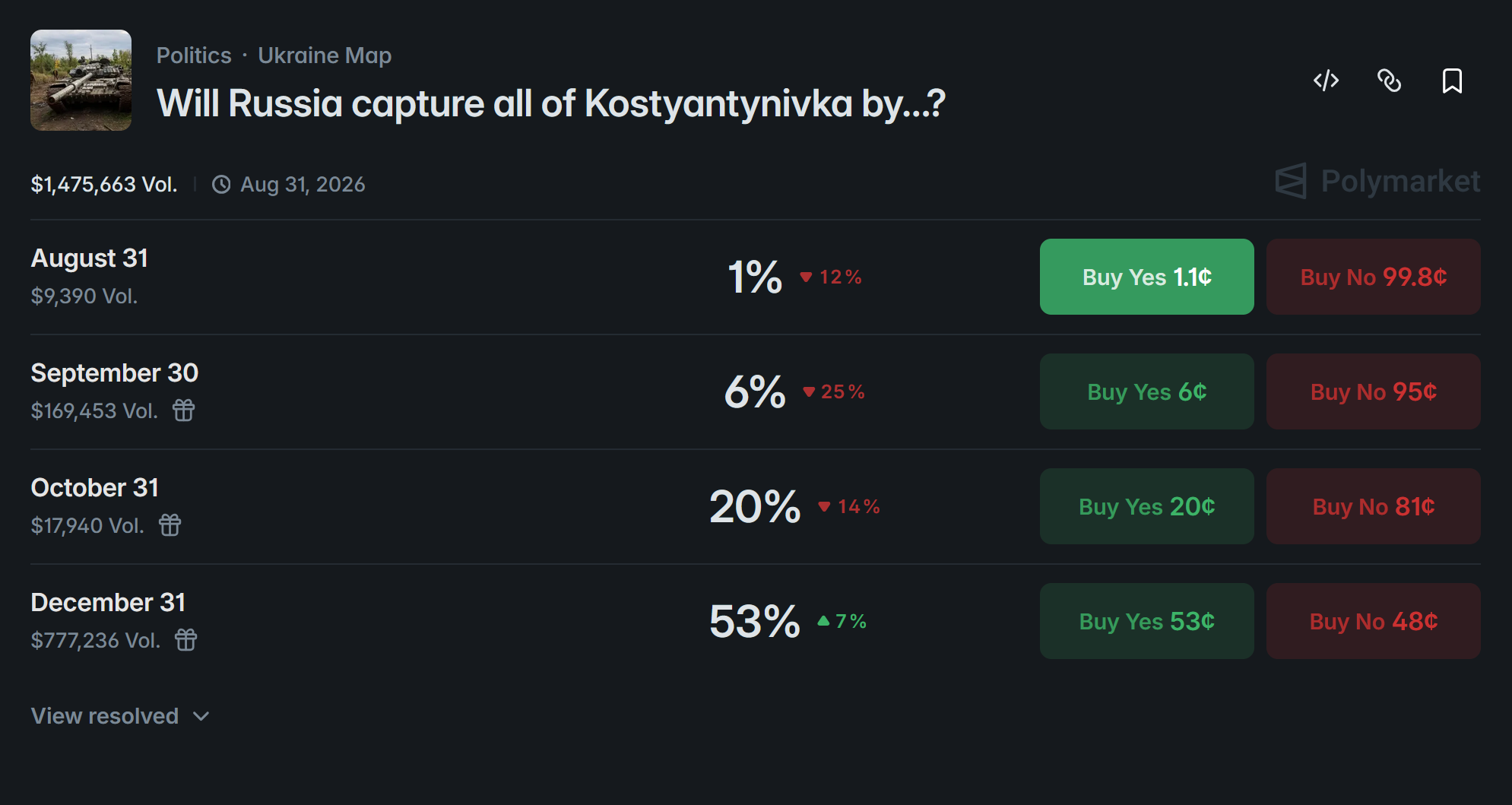
Task: Open the Ukraine Map link
Action: 325,55
